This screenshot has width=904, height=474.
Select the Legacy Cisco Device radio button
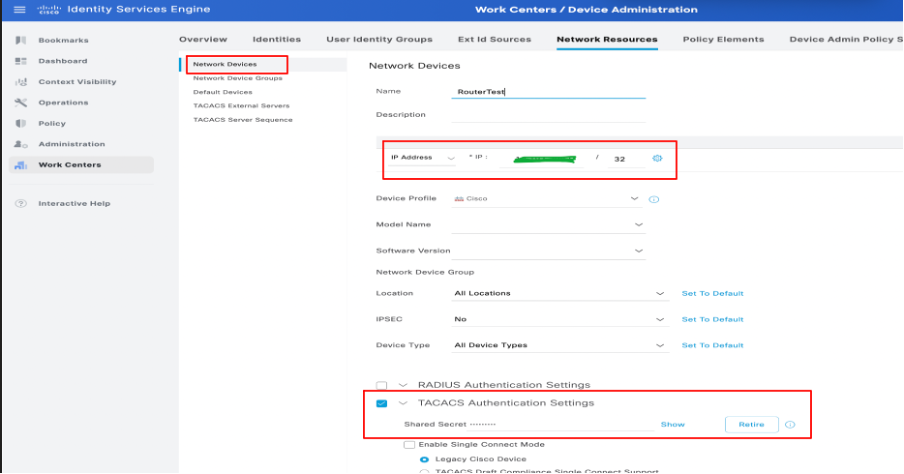point(424,460)
